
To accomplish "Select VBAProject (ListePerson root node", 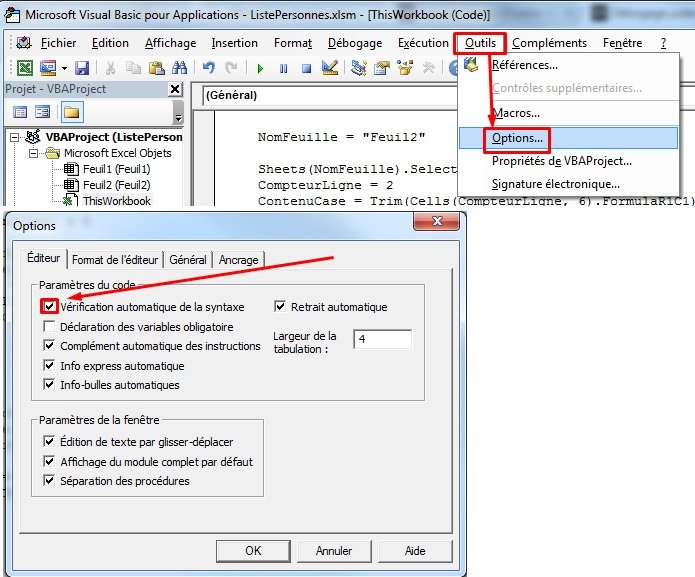I will pyautogui.click(x=114, y=137).
